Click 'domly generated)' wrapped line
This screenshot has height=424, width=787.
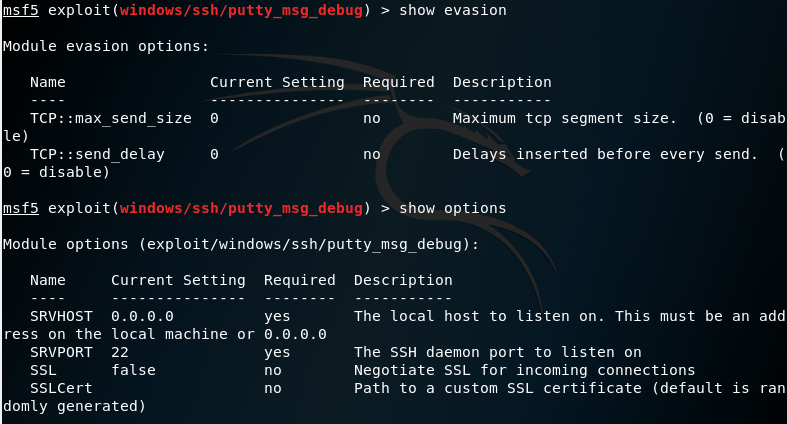point(74,406)
